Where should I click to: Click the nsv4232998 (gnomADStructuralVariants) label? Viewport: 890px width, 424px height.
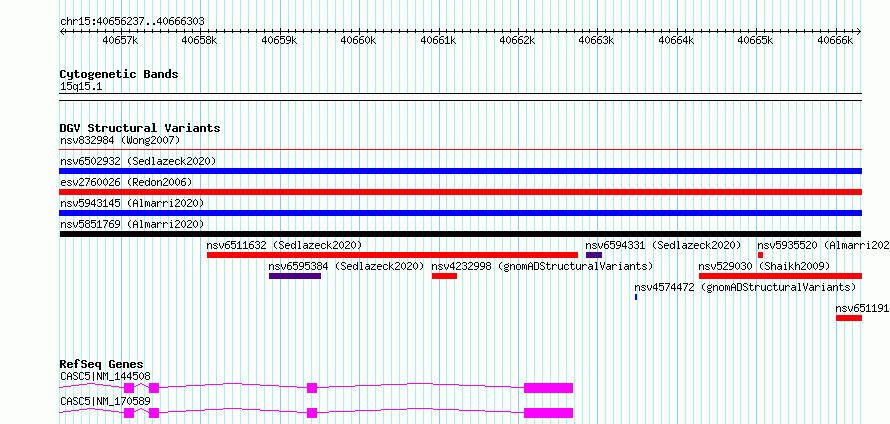(542, 266)
